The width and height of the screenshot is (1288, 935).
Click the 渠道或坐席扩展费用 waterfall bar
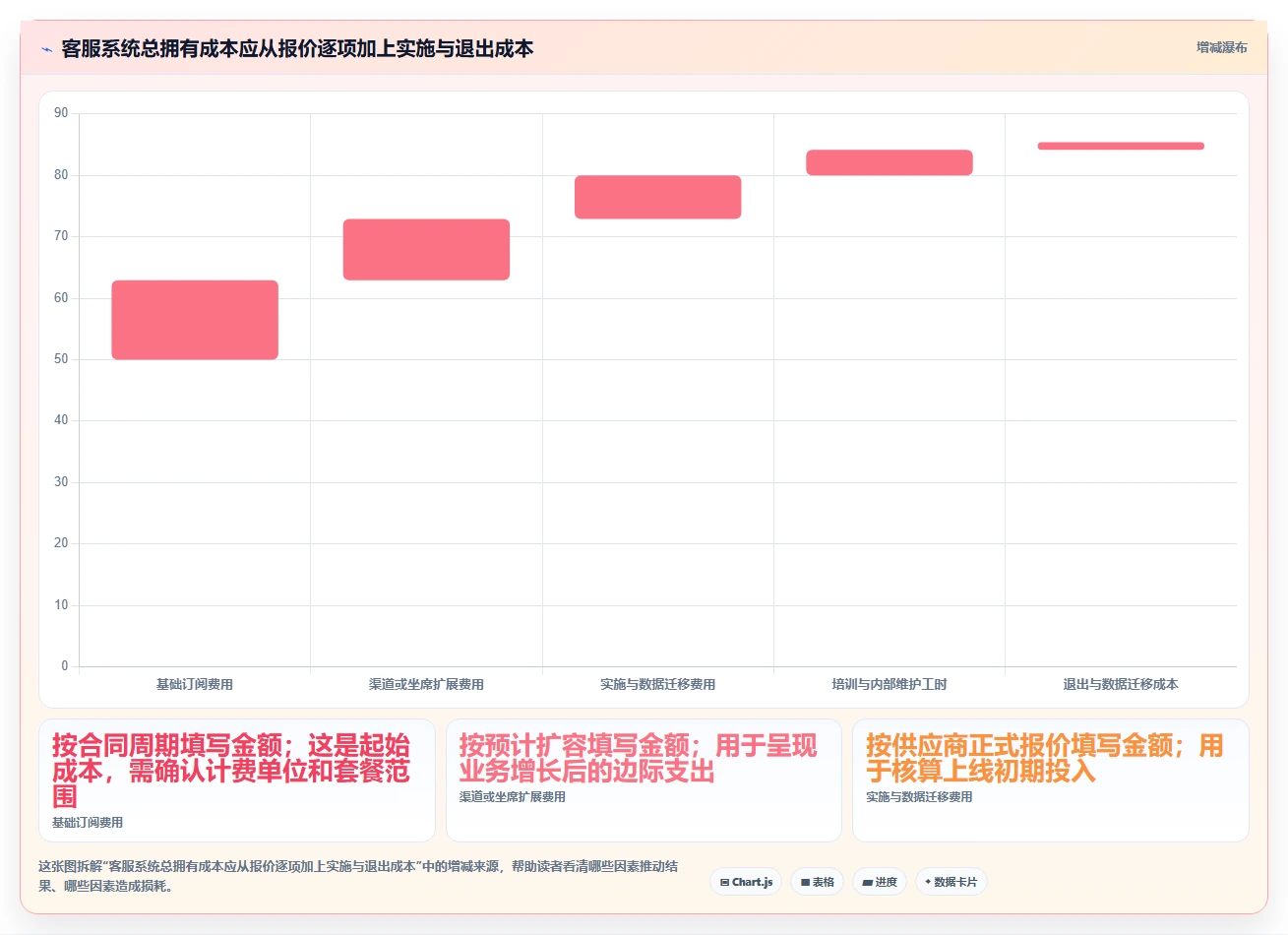tap(426, 250)
